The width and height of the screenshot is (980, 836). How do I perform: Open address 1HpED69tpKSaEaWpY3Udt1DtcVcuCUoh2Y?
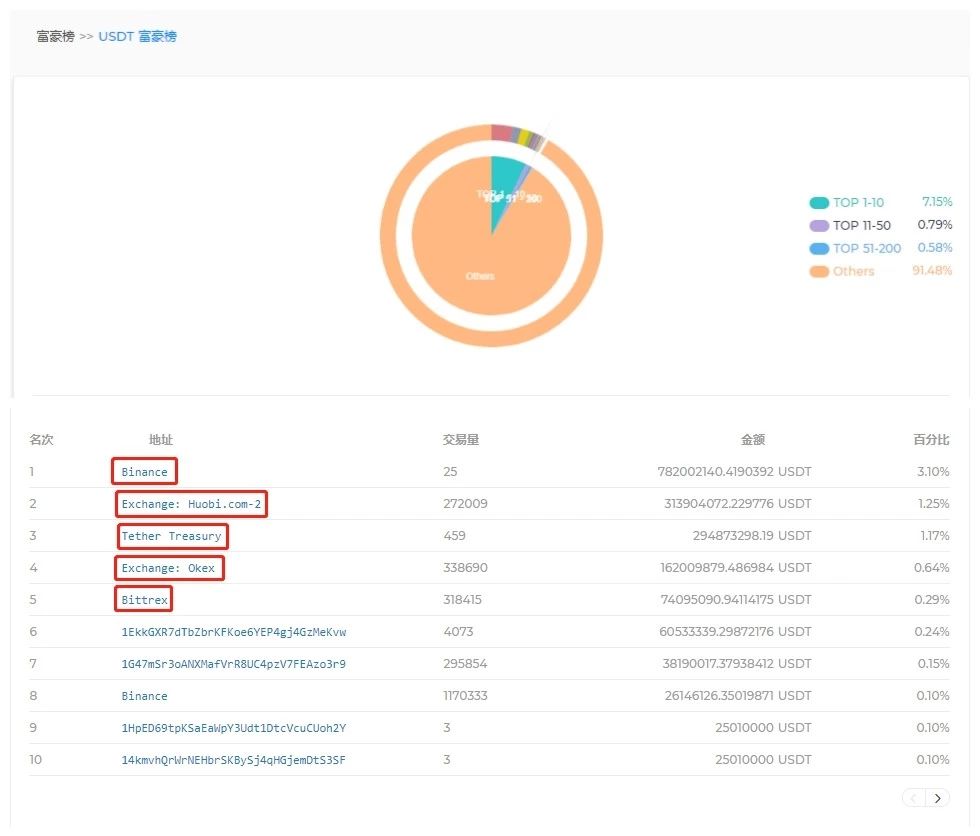pos(234,728)
